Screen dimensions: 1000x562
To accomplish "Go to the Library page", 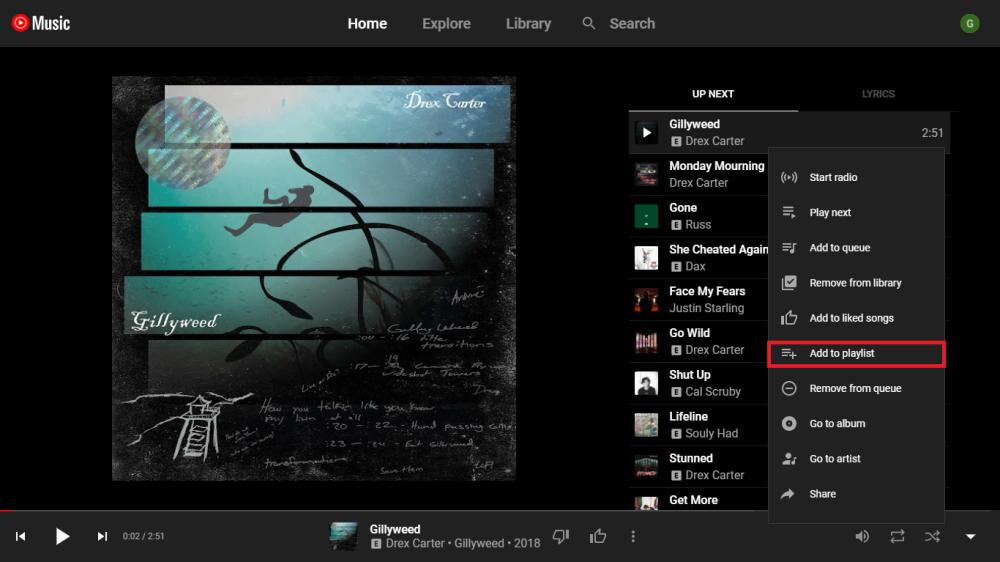I will click(x=528, y=24).
